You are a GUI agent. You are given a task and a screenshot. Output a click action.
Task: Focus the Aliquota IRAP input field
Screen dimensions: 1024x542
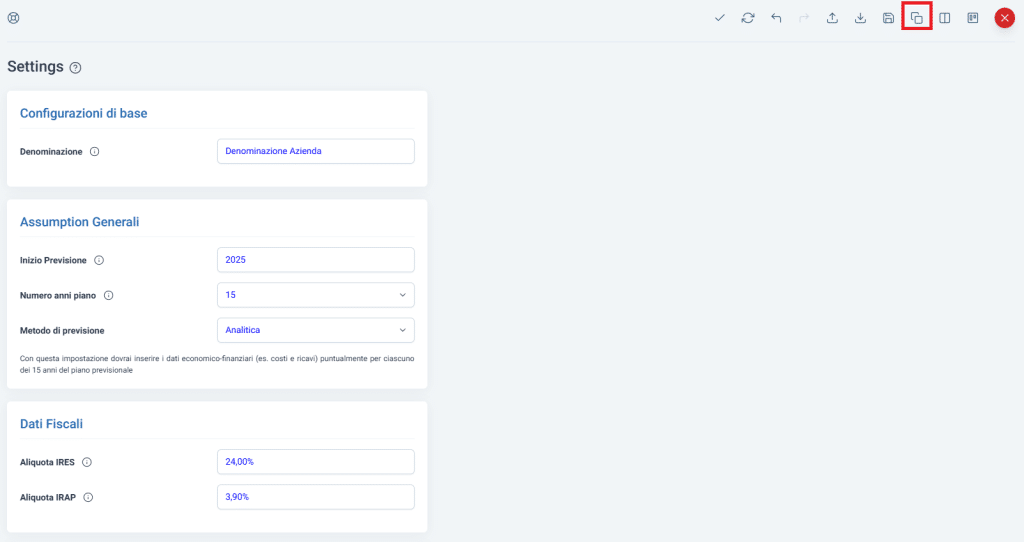coord(315,497)
